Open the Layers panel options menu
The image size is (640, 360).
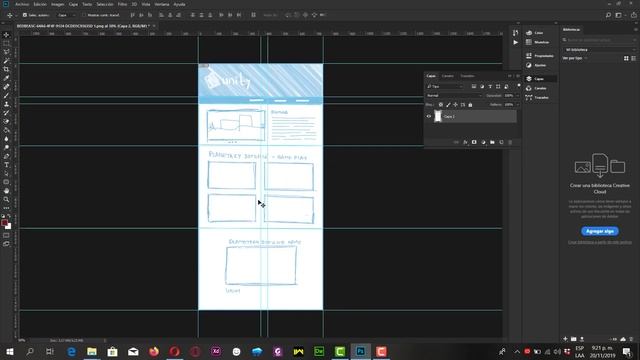[518, 76]
